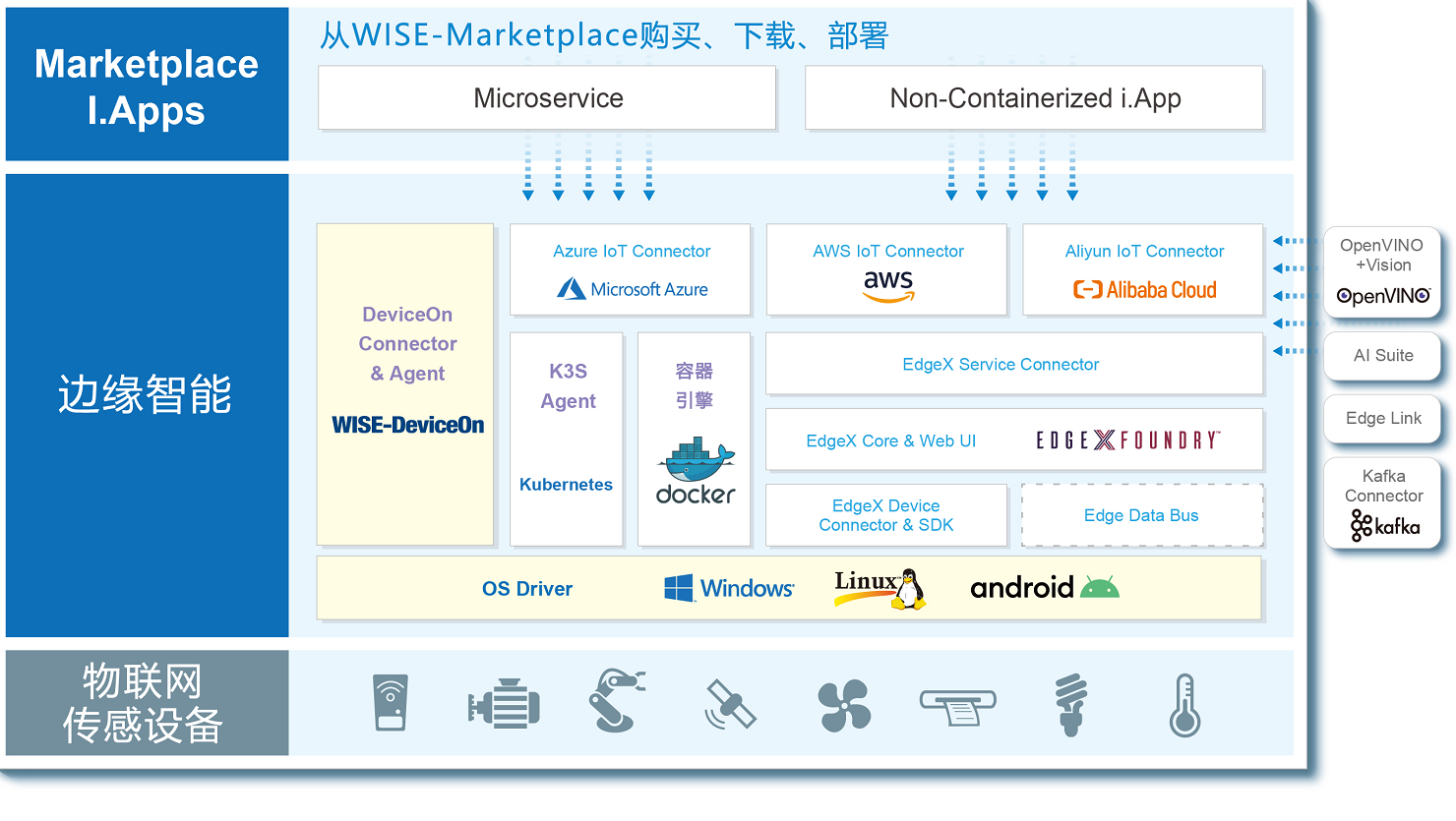Click the AI Suite box
1456x821 pixels.
[1383, 356]
